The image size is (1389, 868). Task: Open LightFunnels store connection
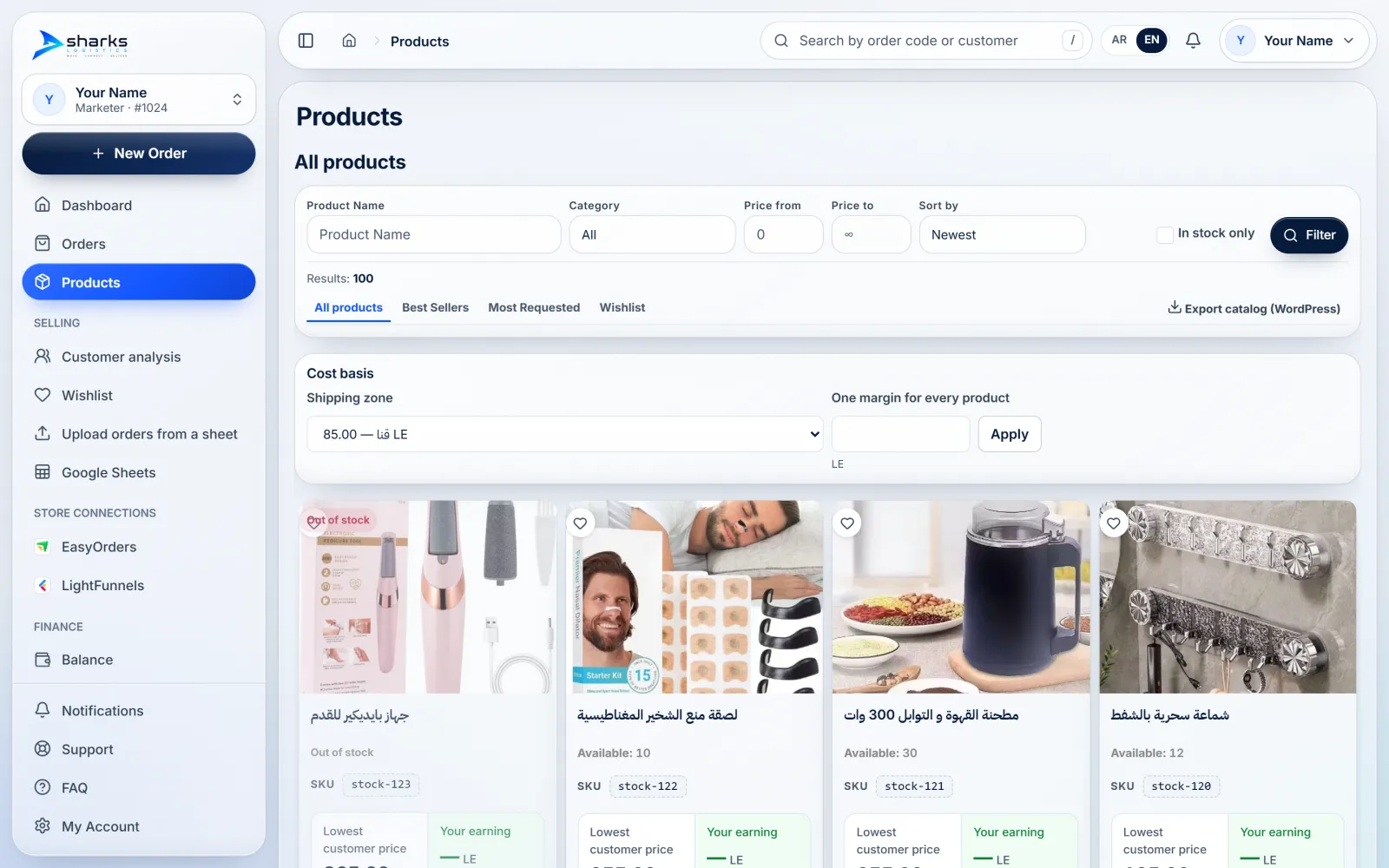(x=139, y=585)
